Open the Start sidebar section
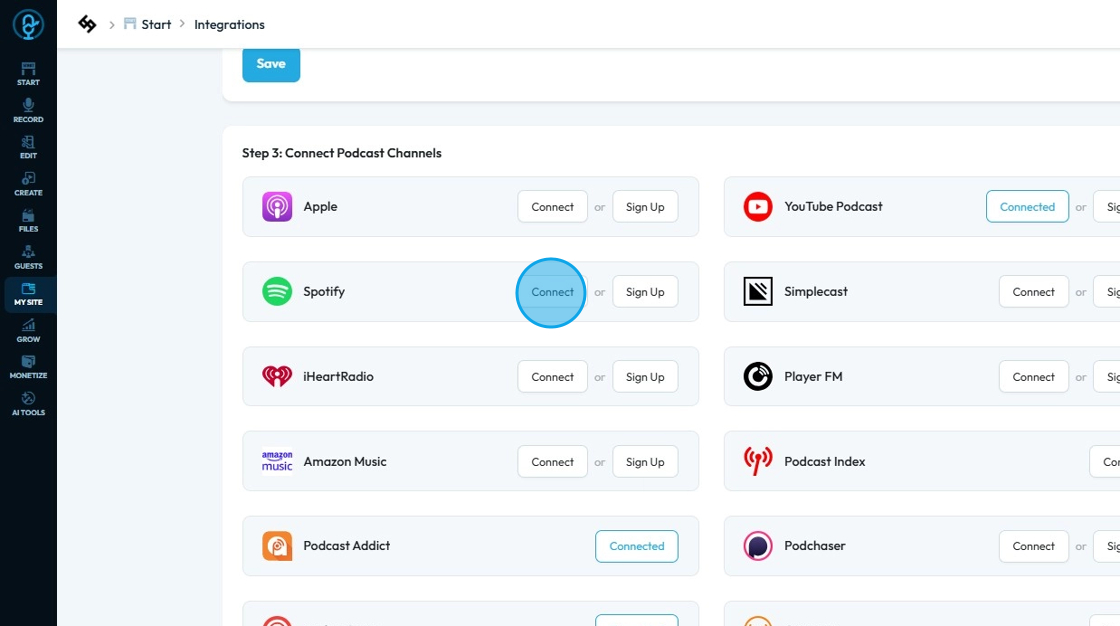The image size is (1120, 626). (28, 74)
